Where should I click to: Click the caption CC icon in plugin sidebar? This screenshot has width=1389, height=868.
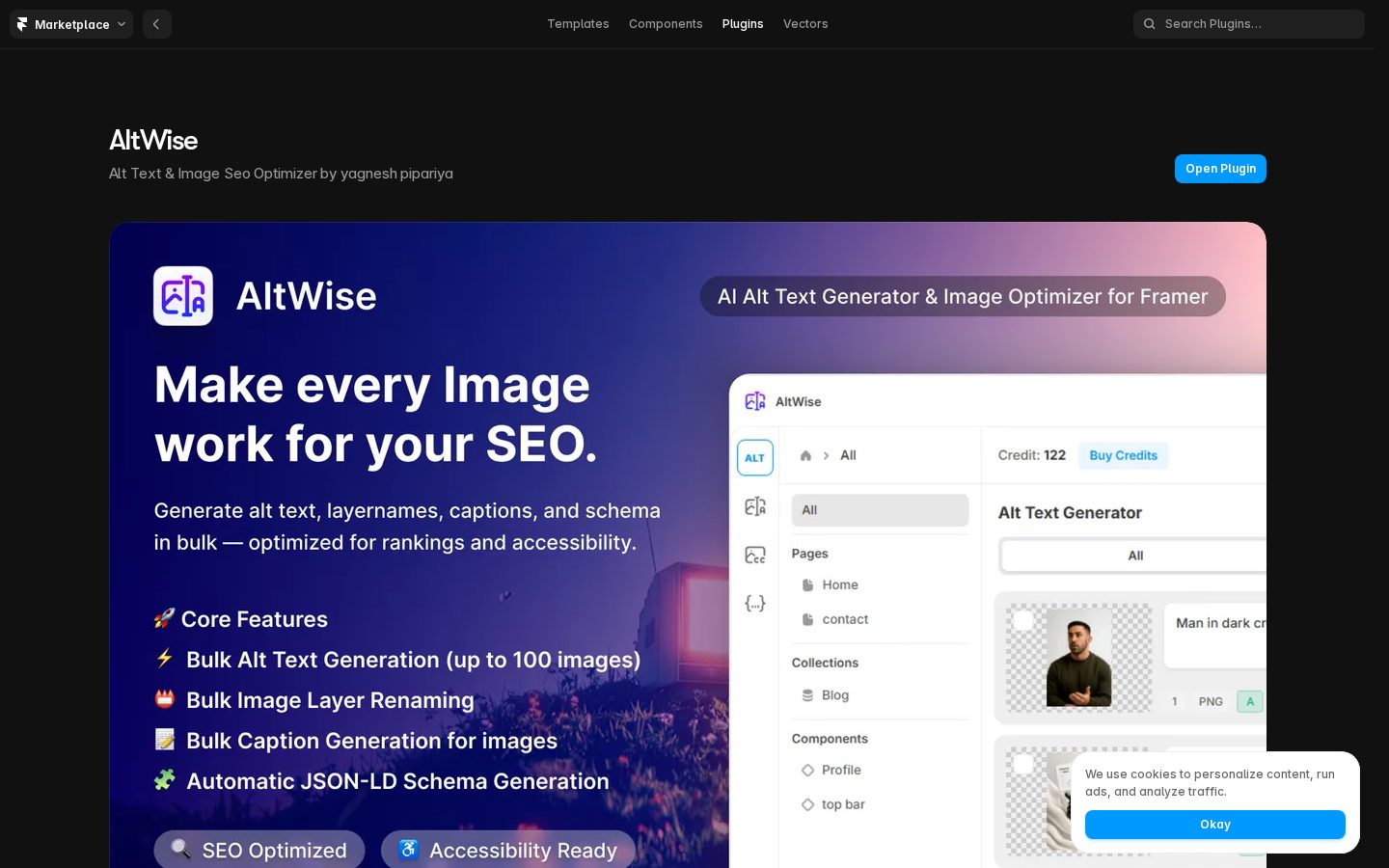pyautogui.click(x=755, y=555)
